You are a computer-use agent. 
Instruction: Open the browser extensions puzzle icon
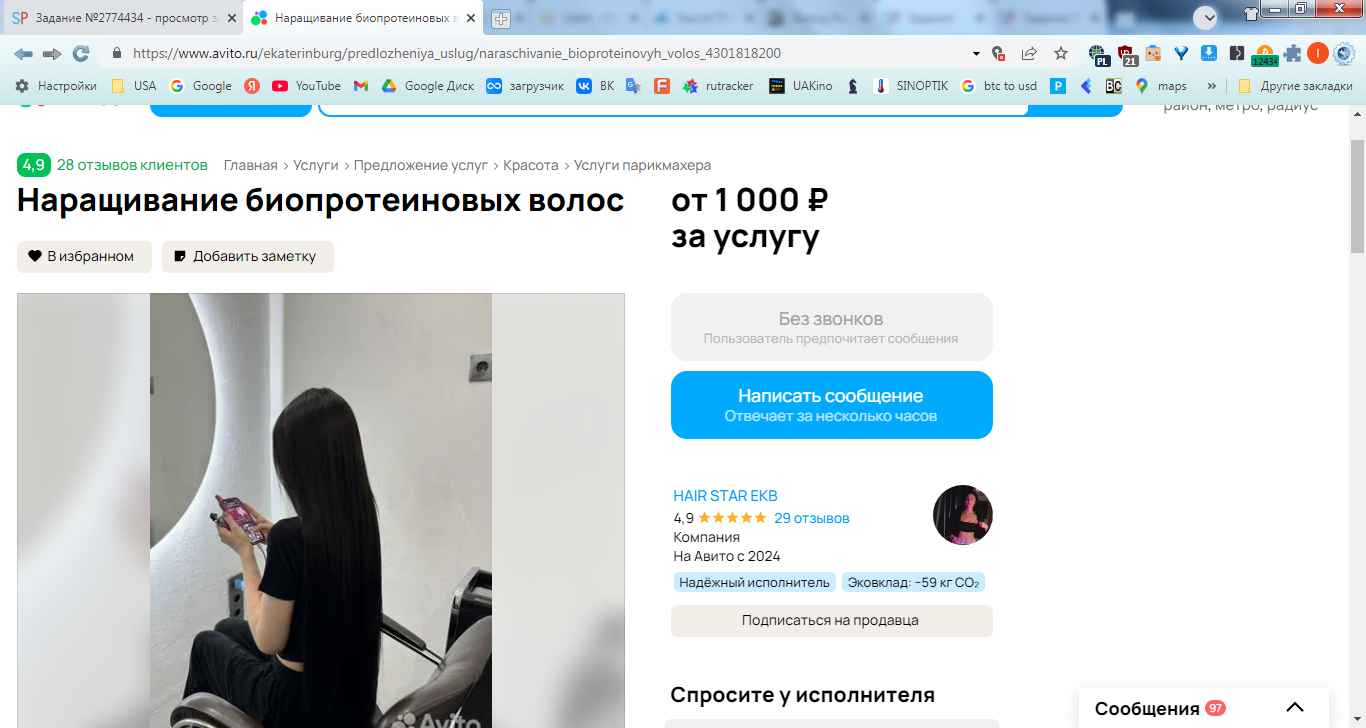(1292, 53)
